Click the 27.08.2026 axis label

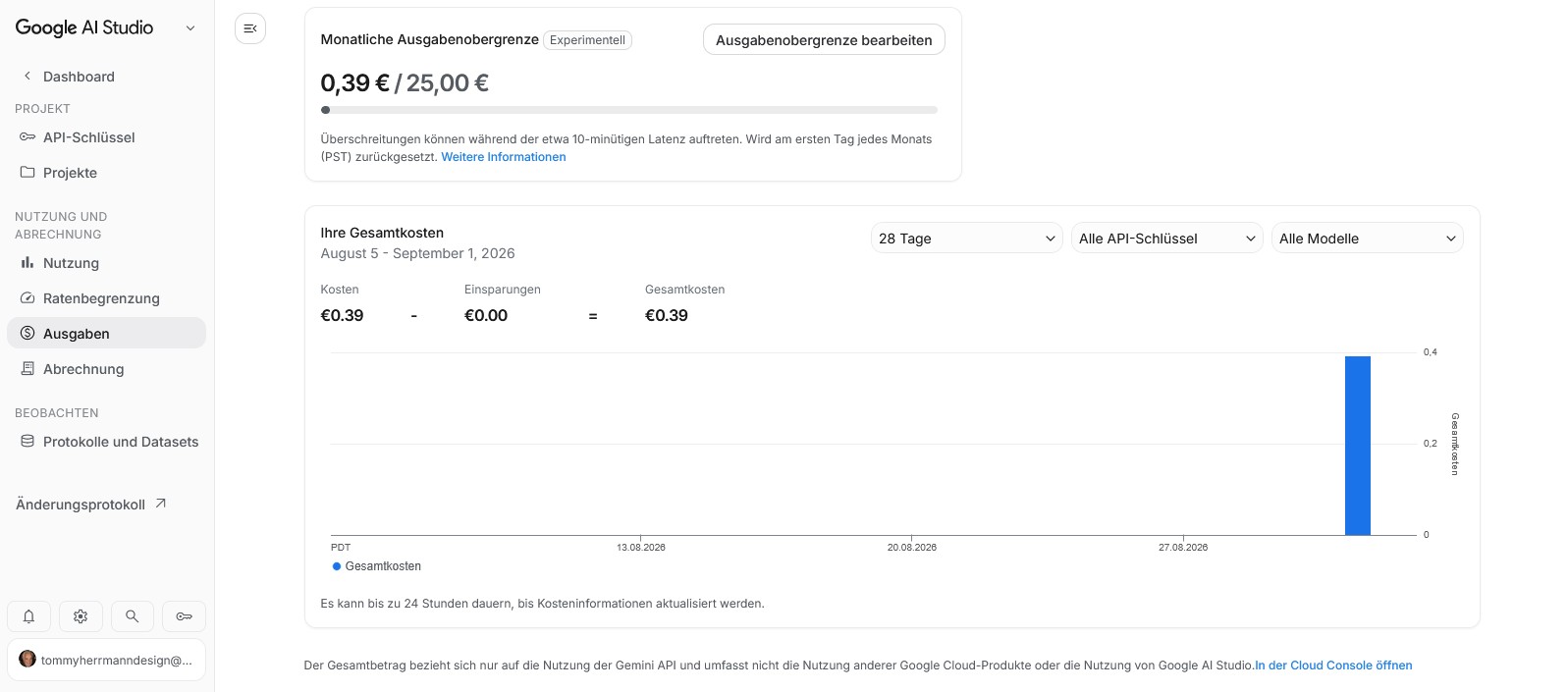click(x=1183, y=547)
